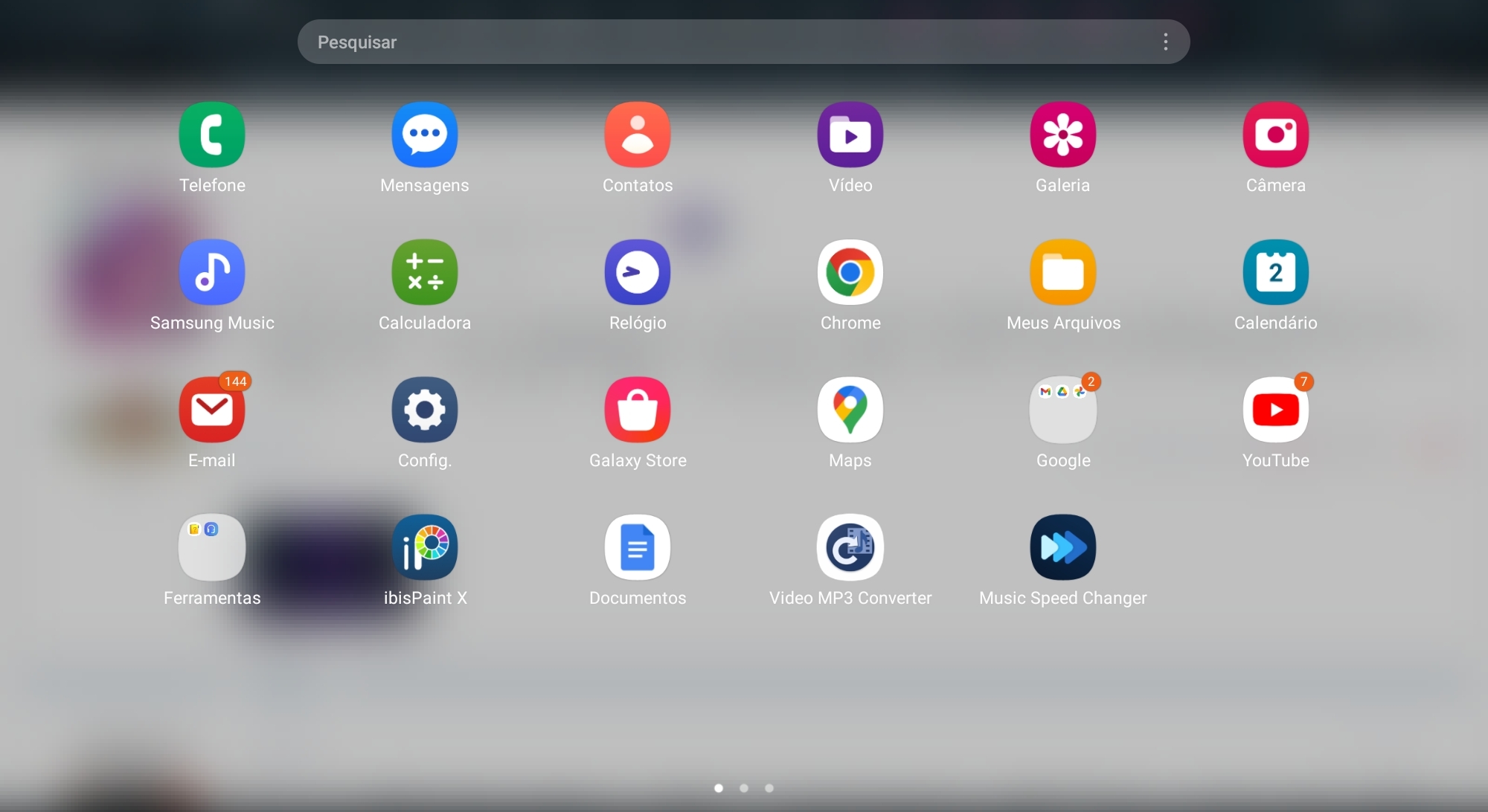Open E-mail app with 144 unread
This screenshot has width=1488, height=812.
tap(212, 410)
